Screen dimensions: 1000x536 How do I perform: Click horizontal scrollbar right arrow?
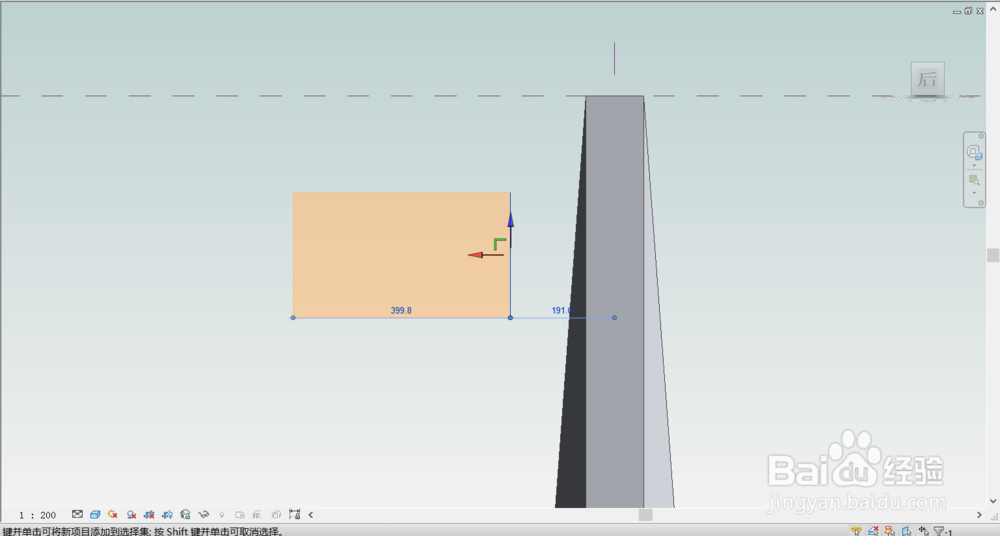click(x=980, y=514)
